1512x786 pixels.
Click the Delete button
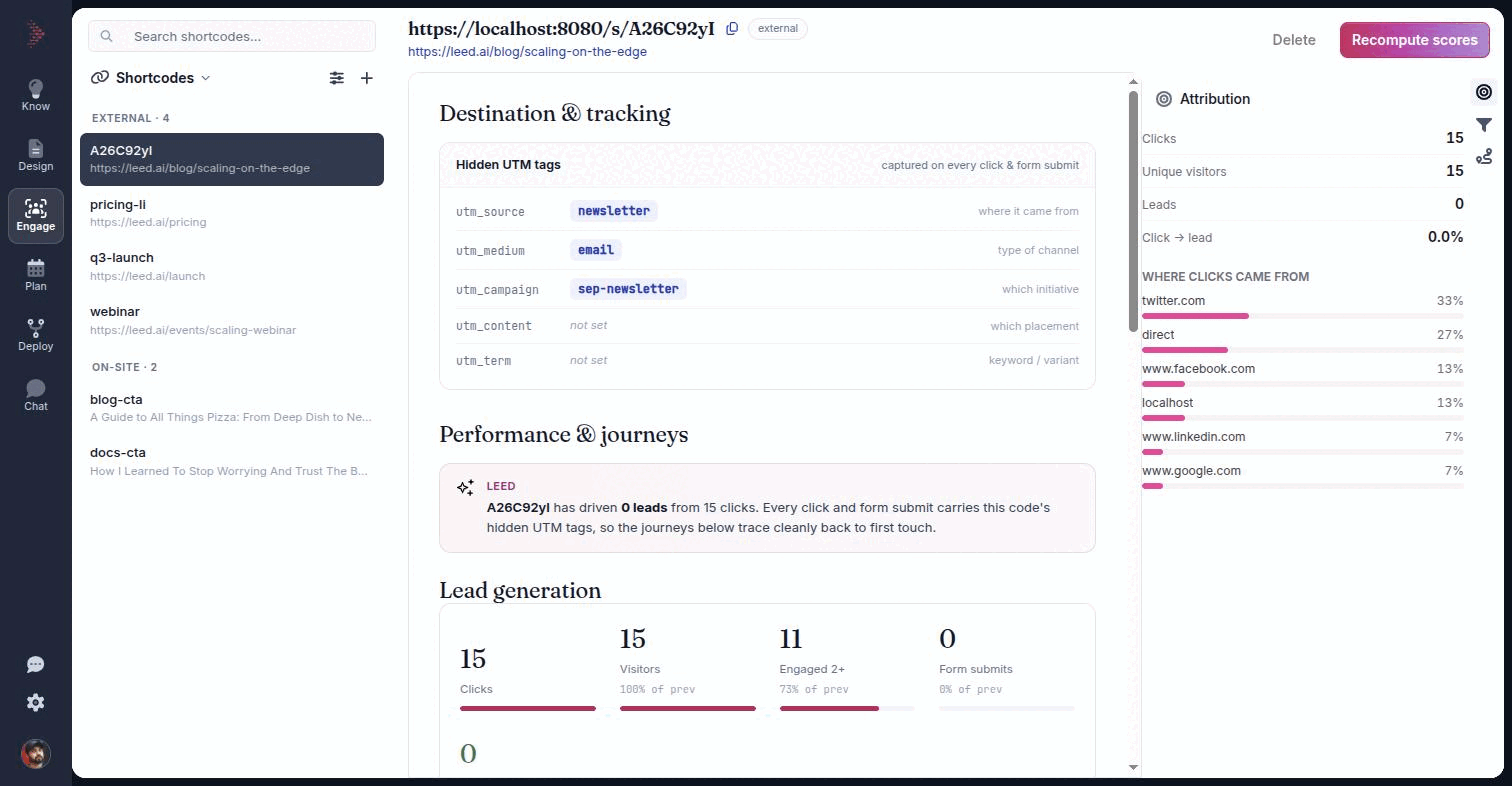pos(1294,40)
